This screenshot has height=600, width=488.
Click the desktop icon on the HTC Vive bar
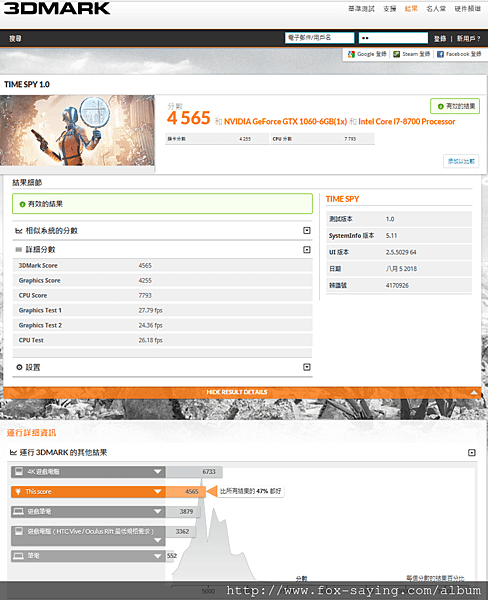pyautogui.click(x=18, y=531)
